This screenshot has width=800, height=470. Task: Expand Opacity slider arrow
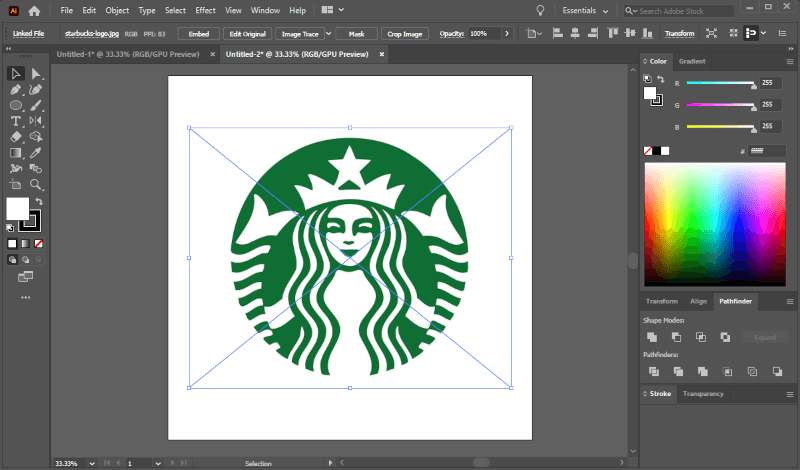point(507,34)
